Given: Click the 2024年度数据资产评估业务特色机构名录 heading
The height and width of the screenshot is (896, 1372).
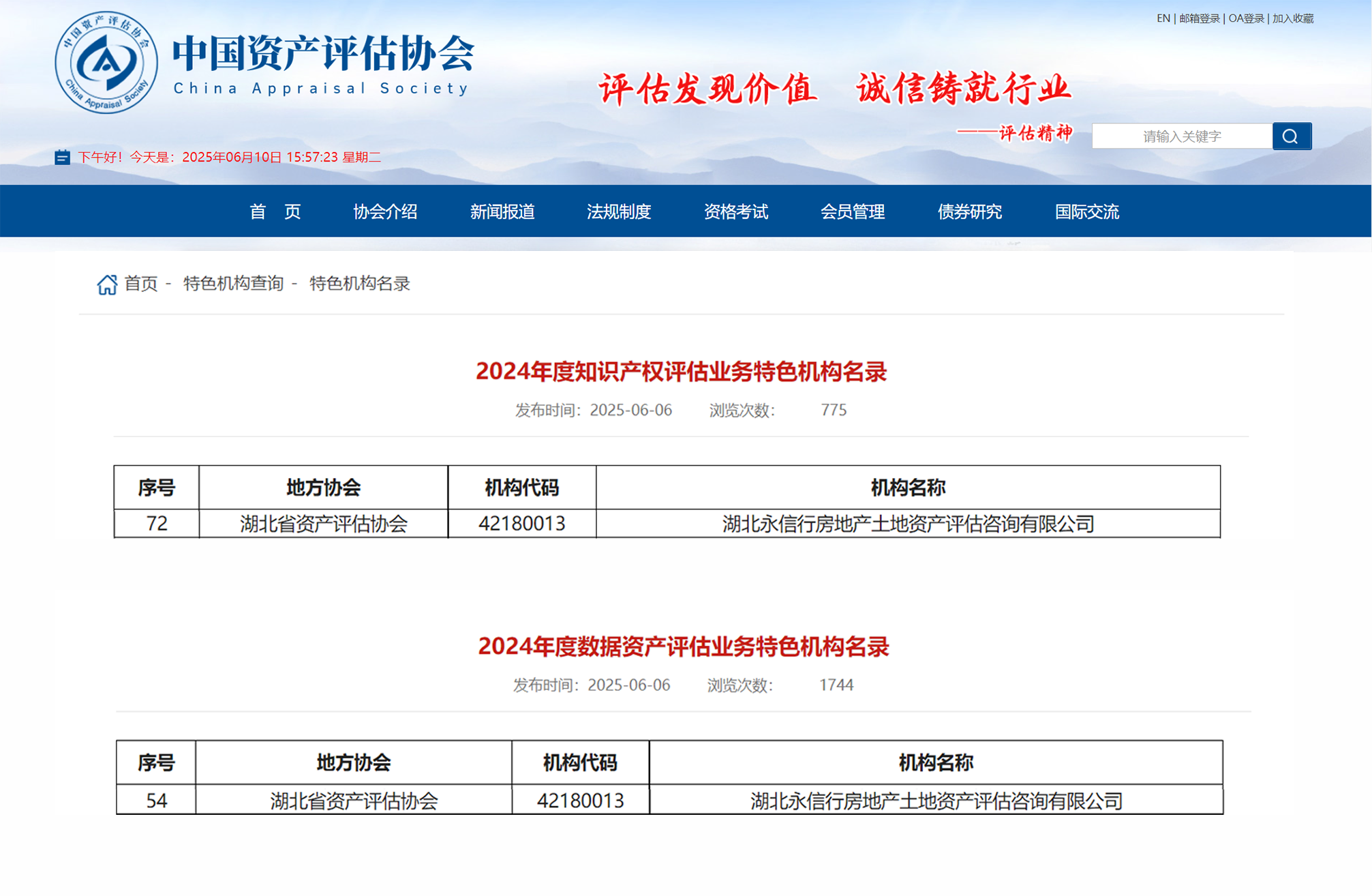Looking at the screenshot, I should [x=684, y=646].
